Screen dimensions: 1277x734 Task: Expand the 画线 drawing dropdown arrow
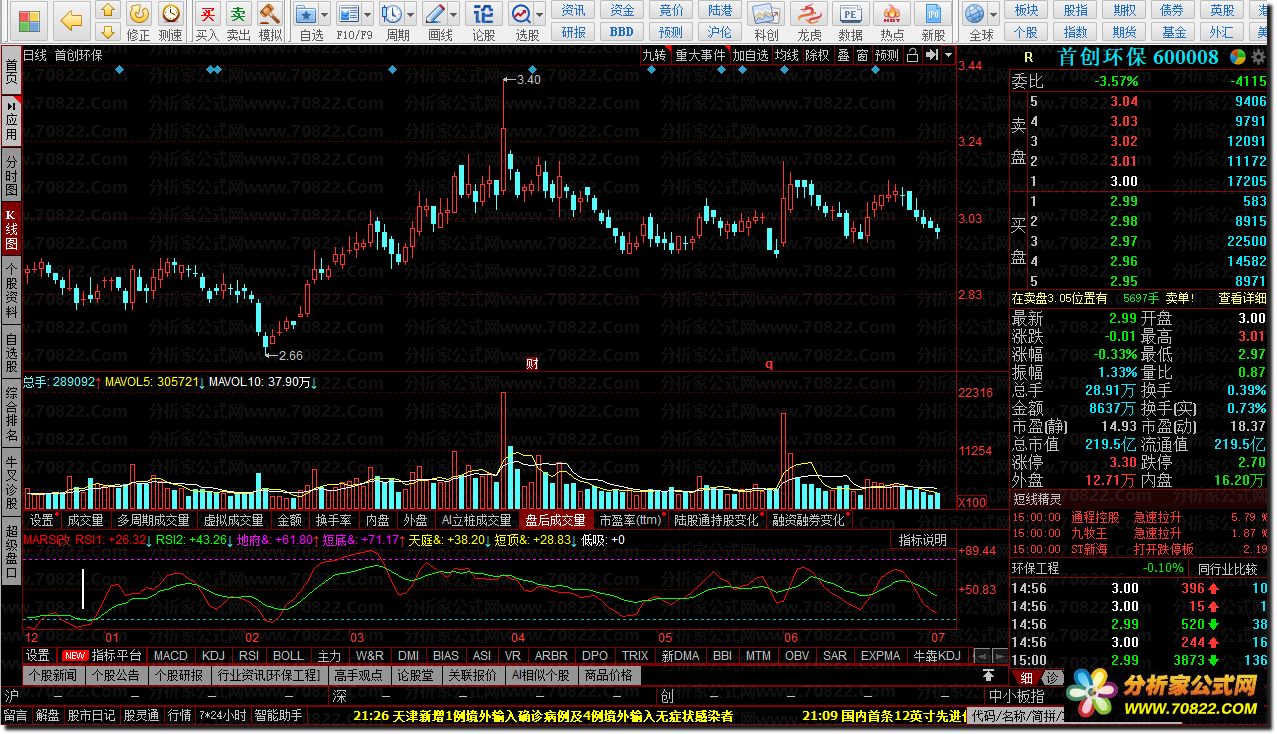click(453, 15)
